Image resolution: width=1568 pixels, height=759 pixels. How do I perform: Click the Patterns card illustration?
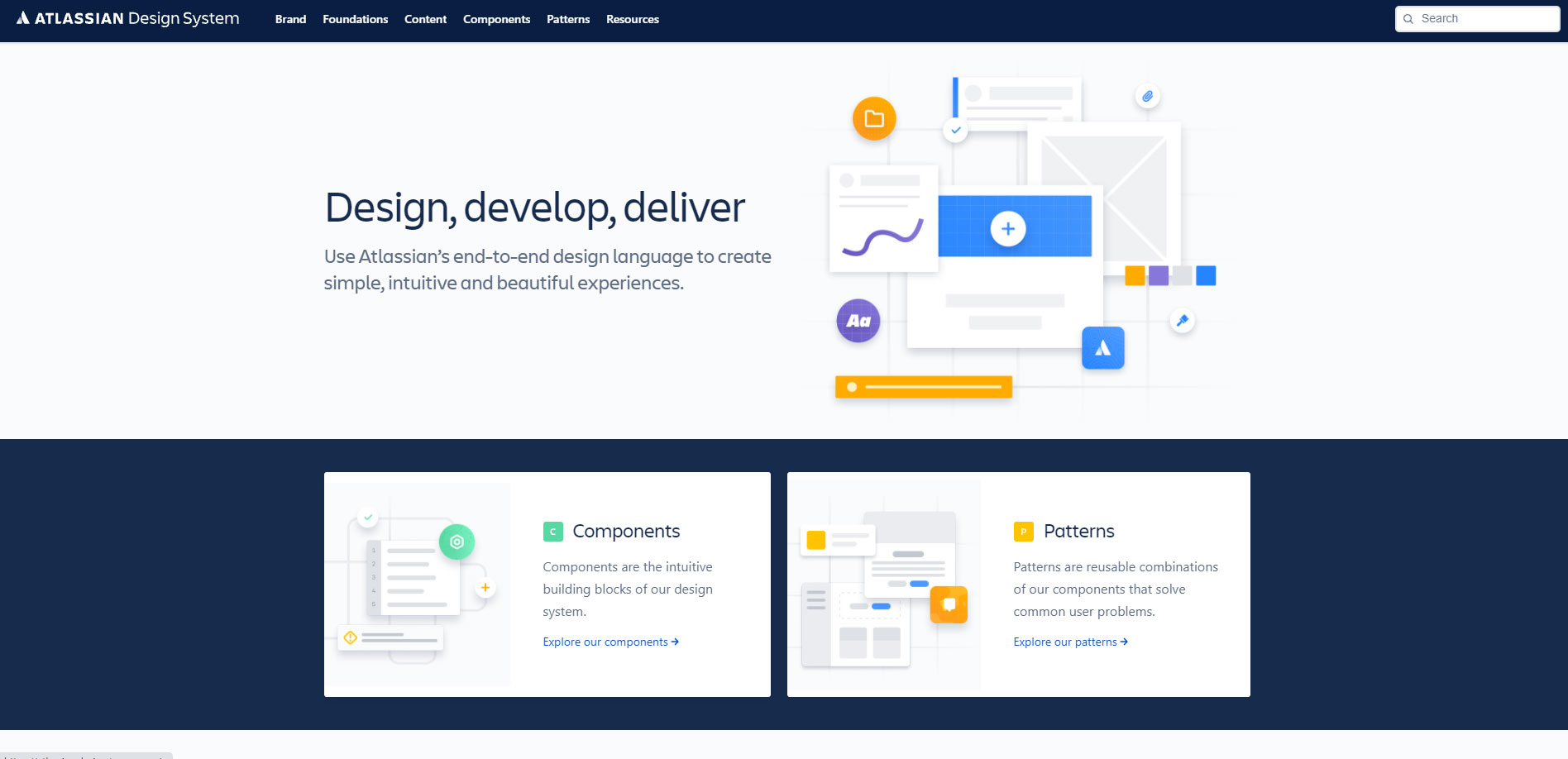coord(884,585)
